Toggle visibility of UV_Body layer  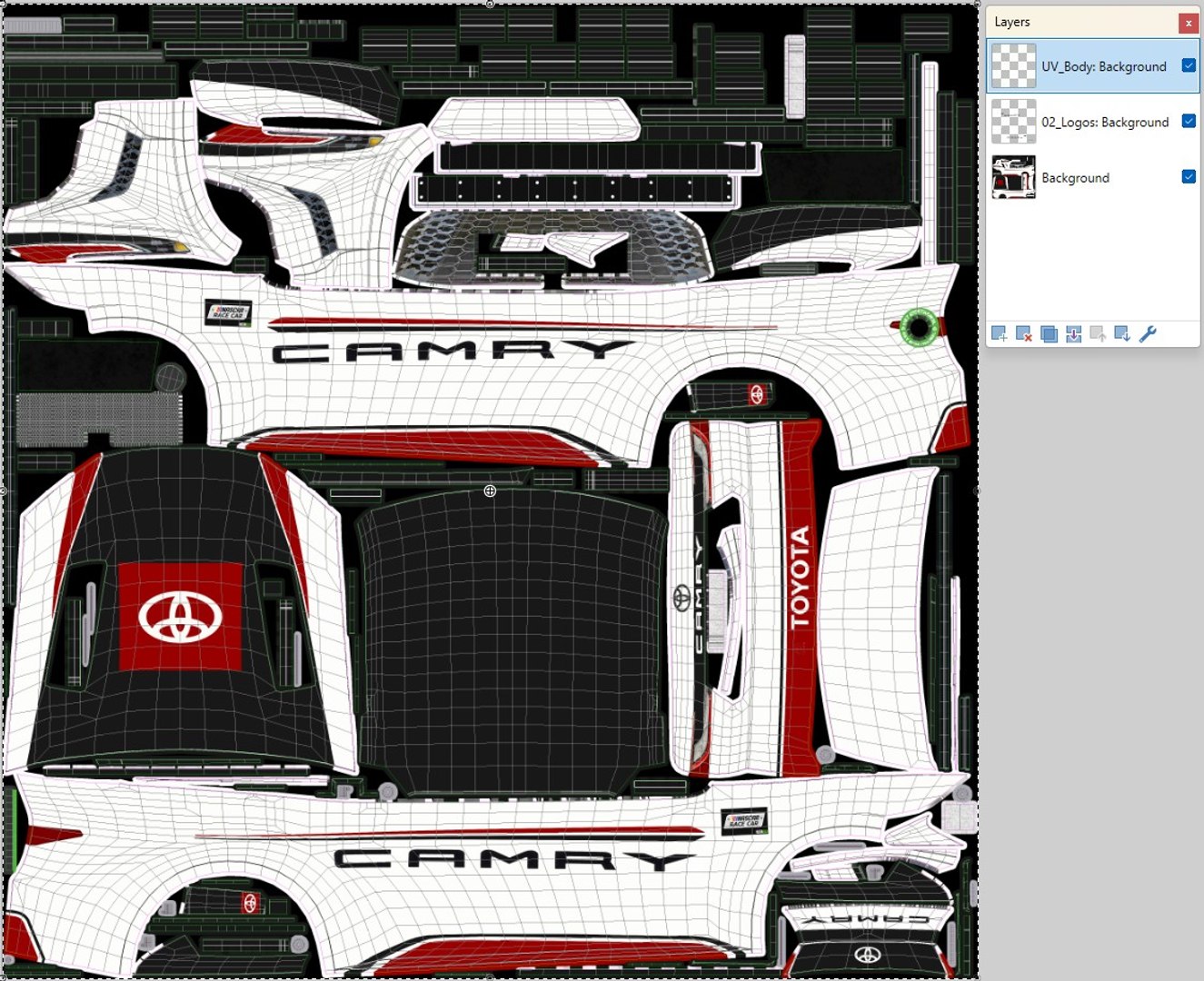[x=1189, y=65]
